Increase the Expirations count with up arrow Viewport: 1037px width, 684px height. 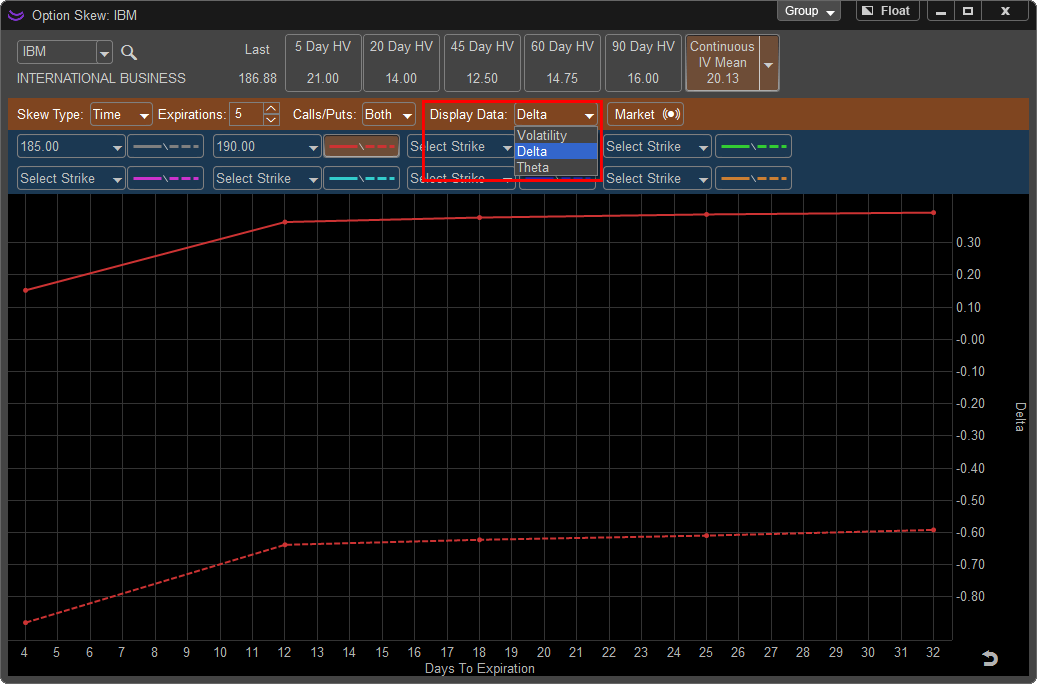point(271,108)
